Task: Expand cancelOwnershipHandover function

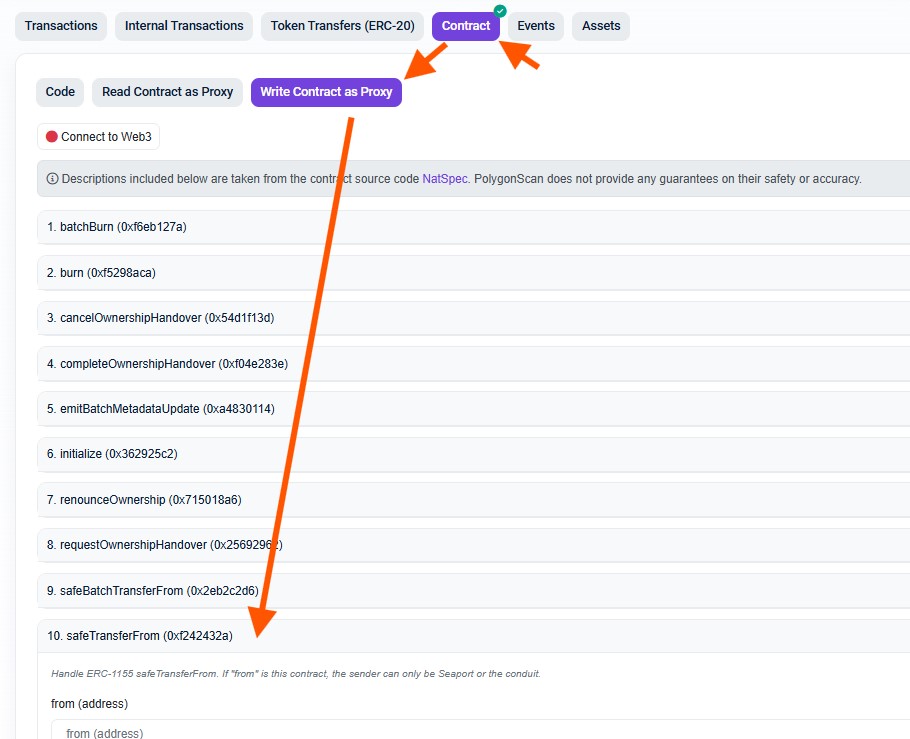Action: [x=160, y=318]
